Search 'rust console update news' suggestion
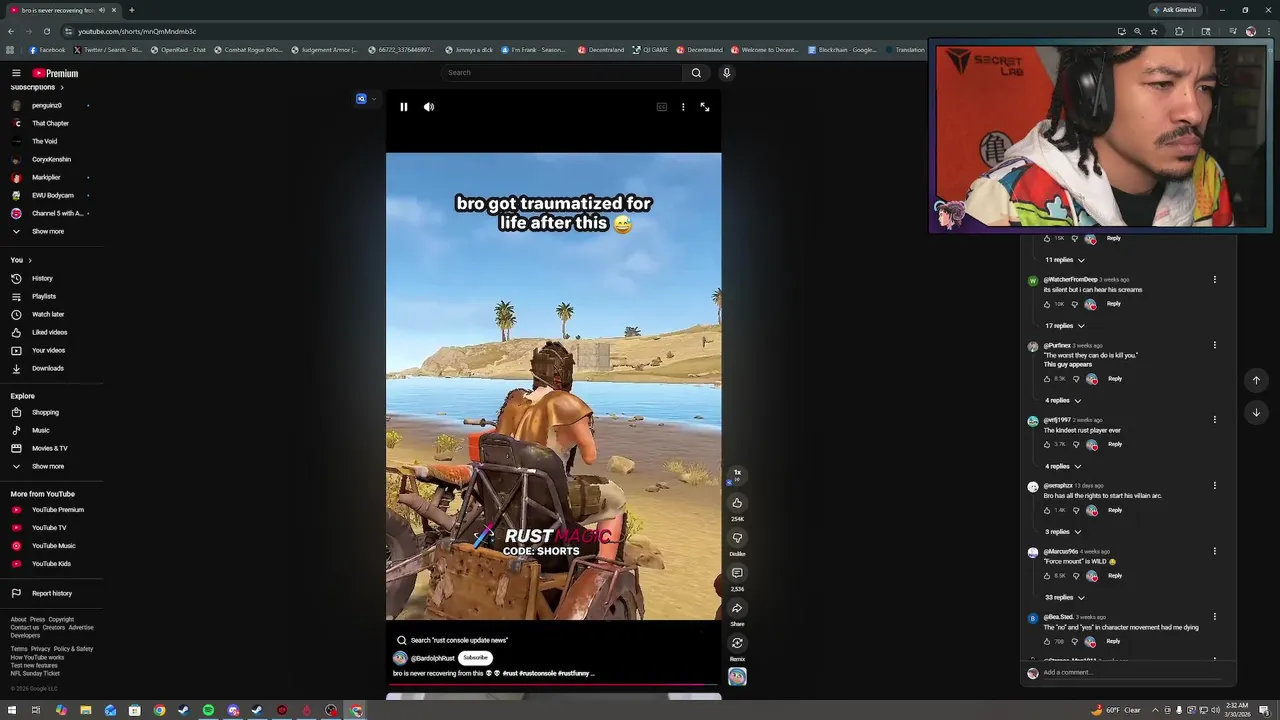The width and height of the screenshot is (1280, 720). (453, 640)
